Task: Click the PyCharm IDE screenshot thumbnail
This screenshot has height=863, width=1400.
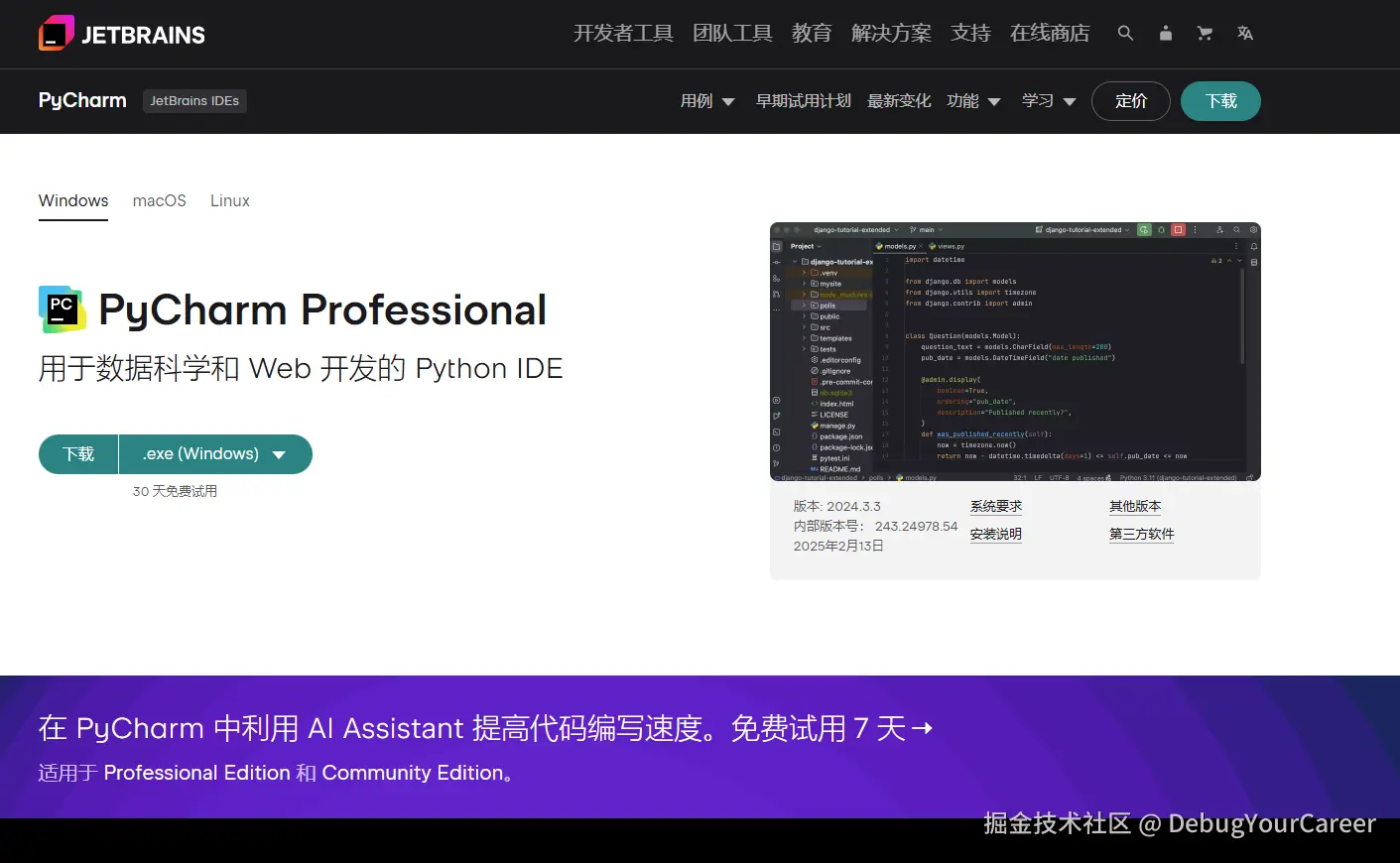Action: click(x=1015, y=351)
